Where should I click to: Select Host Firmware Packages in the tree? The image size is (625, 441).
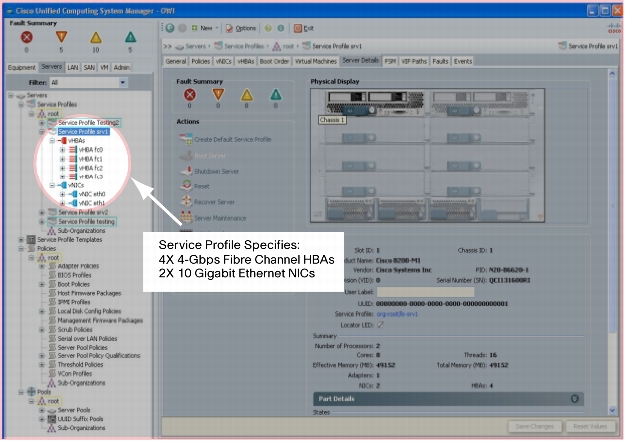click(89, 293)
